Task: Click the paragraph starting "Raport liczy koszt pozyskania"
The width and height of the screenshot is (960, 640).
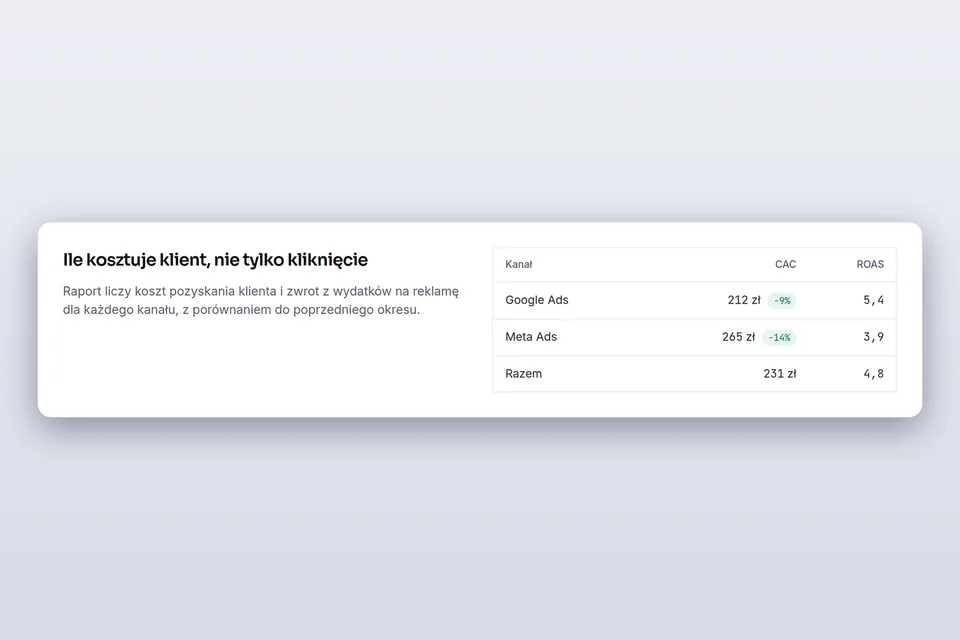Action: pyautogui.click(x=261, y=301)
